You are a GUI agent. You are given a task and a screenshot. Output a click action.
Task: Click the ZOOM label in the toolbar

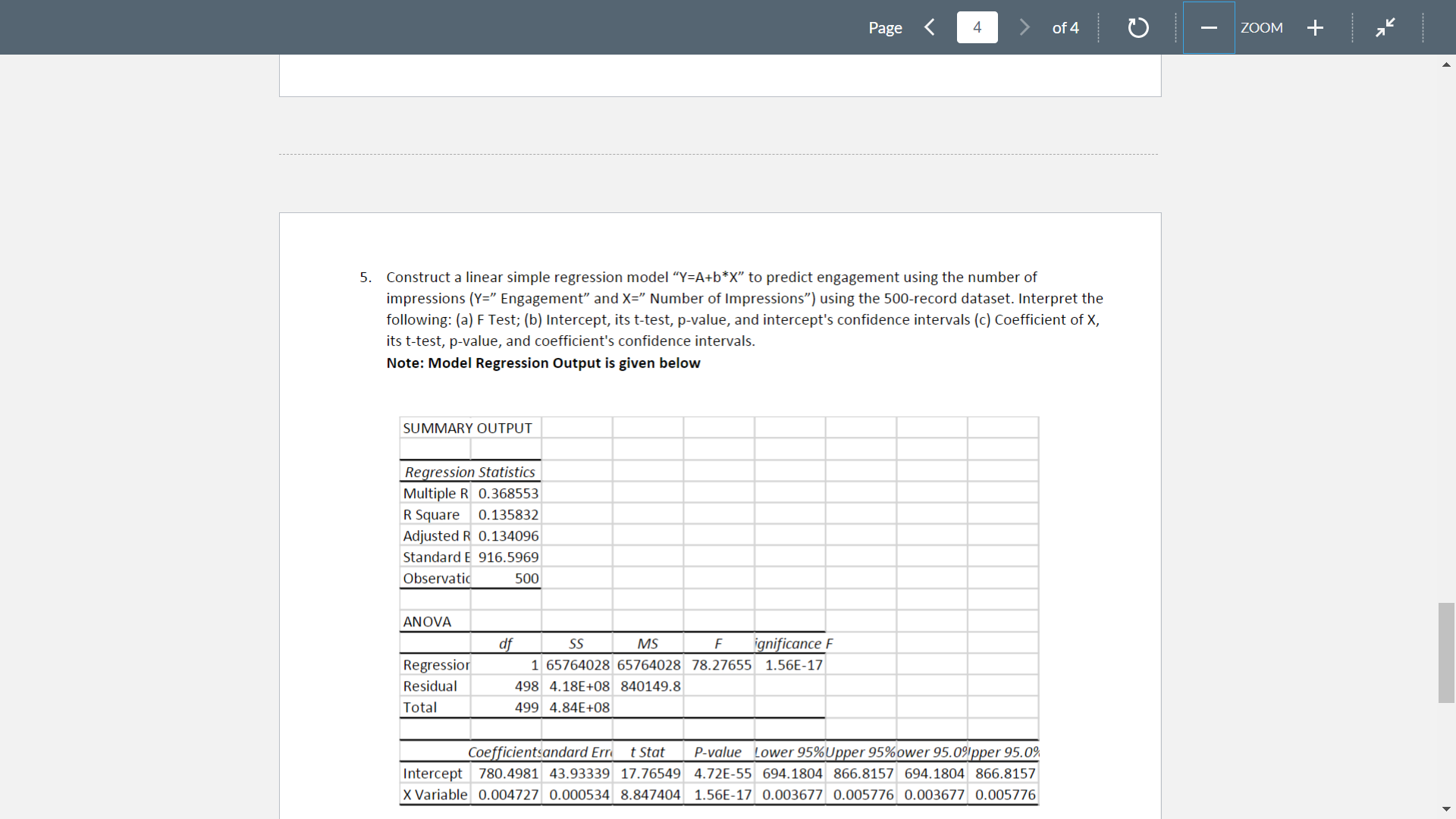1262,27
